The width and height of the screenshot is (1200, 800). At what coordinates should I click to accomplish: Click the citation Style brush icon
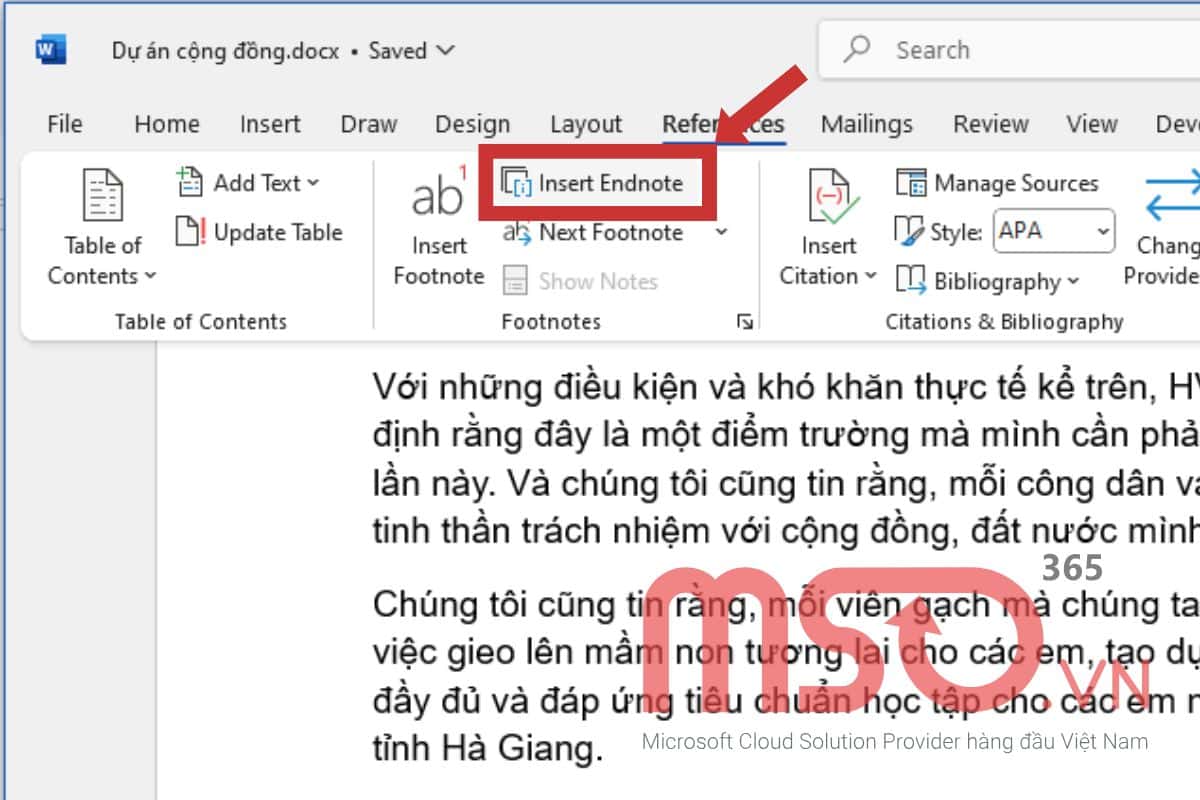click(x=909, y=231)
